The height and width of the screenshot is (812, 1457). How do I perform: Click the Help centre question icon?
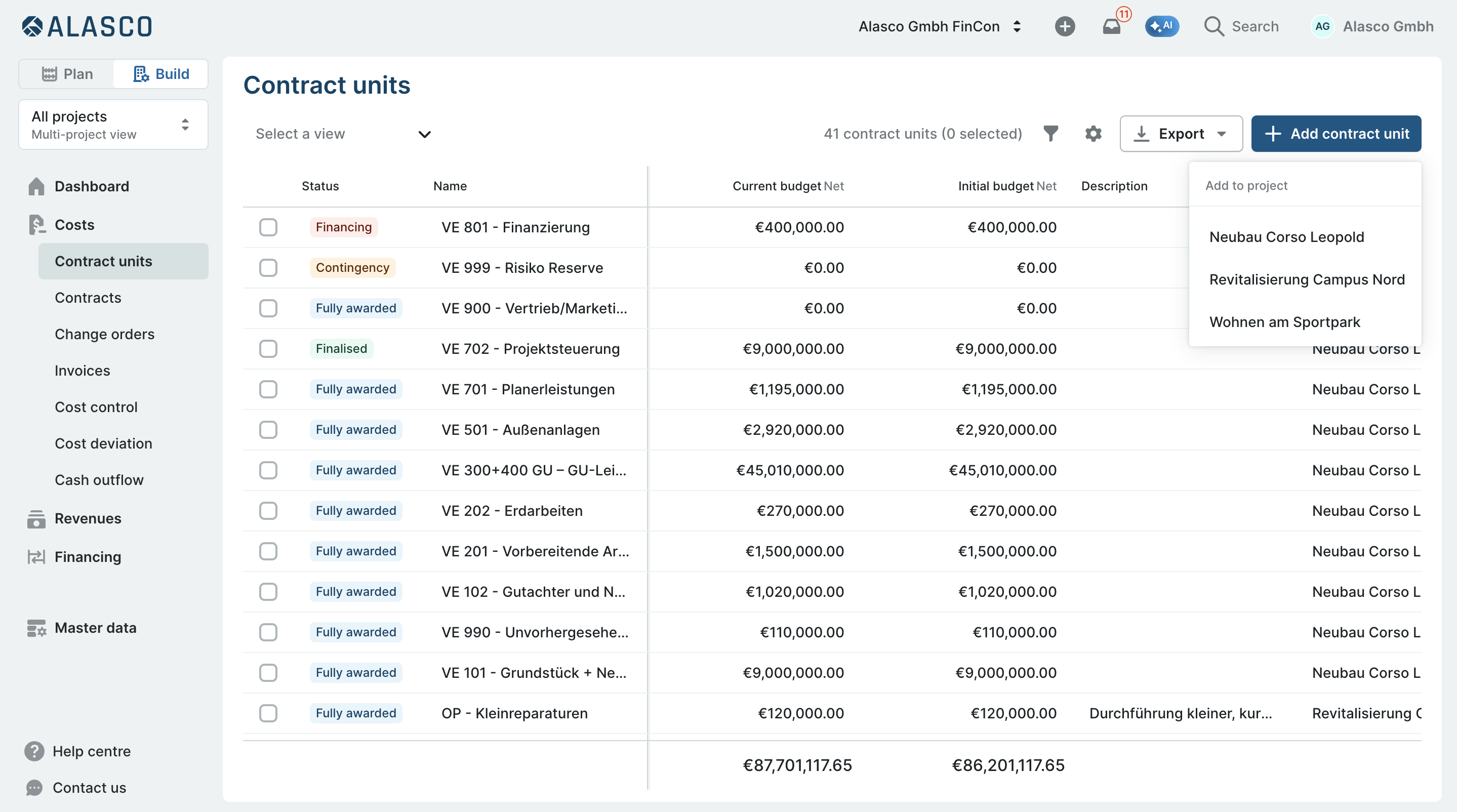34,751
